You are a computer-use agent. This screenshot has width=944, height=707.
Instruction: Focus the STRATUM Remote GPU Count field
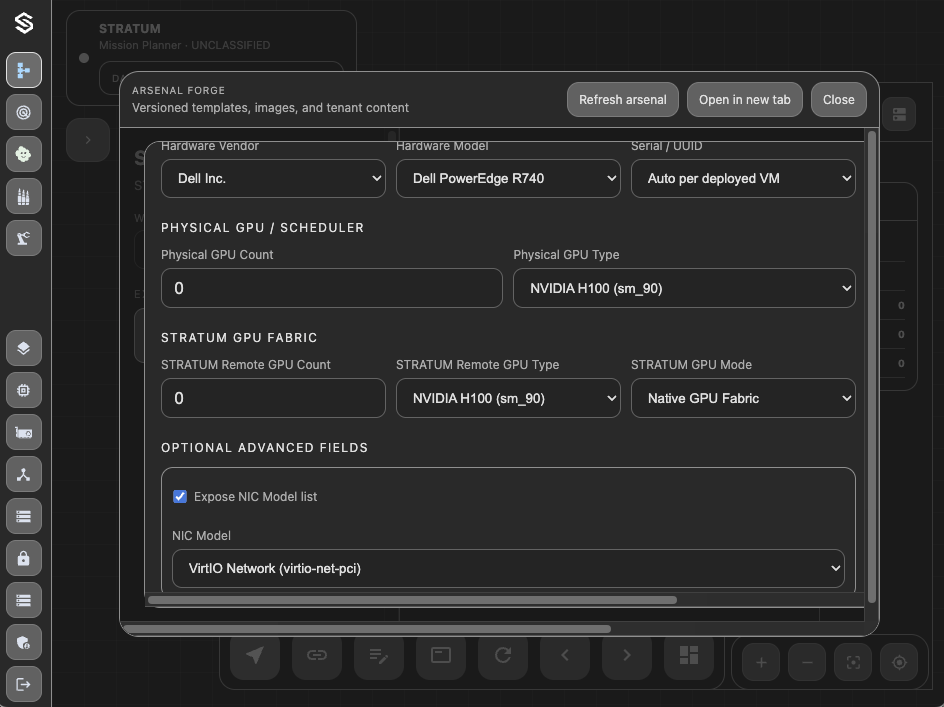pyautogui.click(x=273, y=398)
